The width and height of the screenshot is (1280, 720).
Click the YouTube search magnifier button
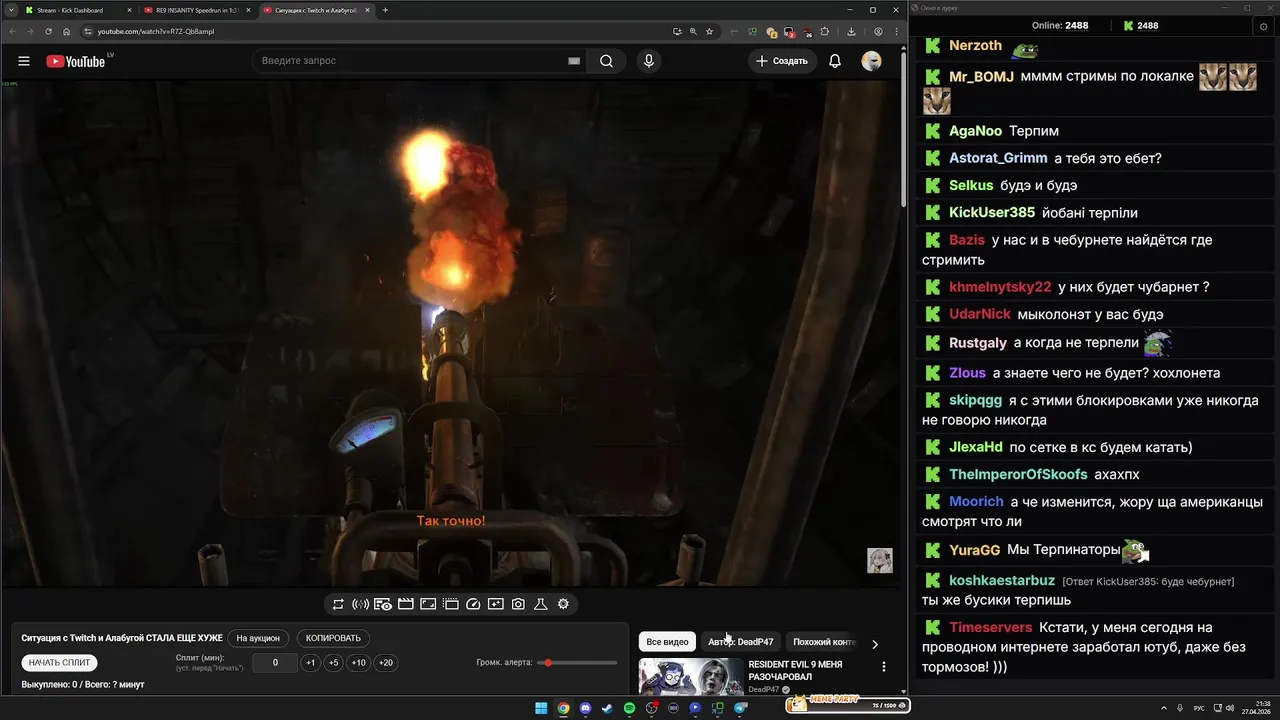coord(607,61)
